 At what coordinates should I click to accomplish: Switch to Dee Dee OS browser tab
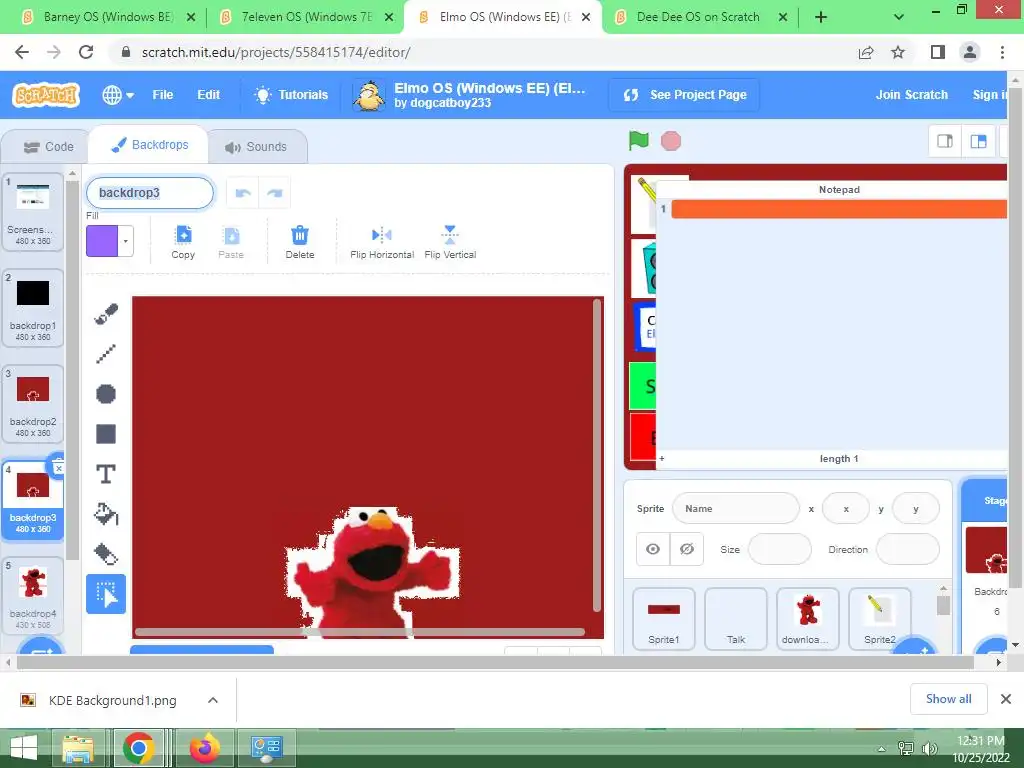click(x=699, y=17)
